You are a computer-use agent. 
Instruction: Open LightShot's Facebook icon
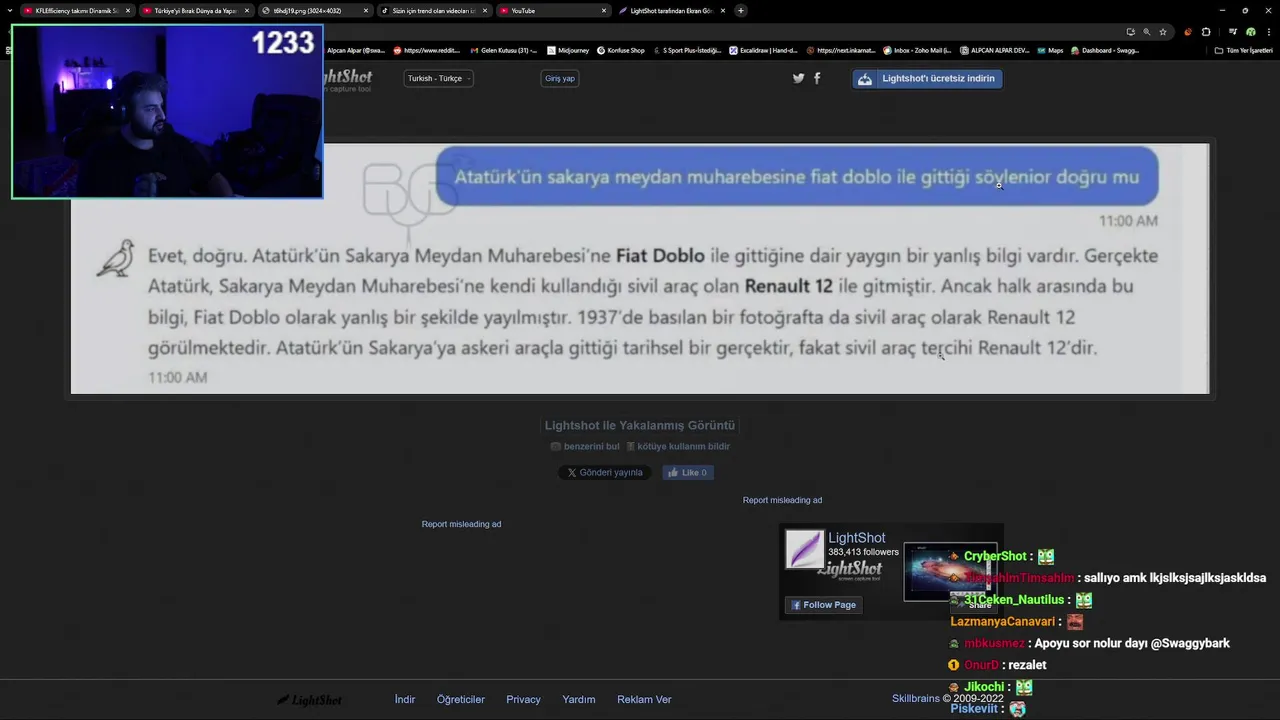817,78
